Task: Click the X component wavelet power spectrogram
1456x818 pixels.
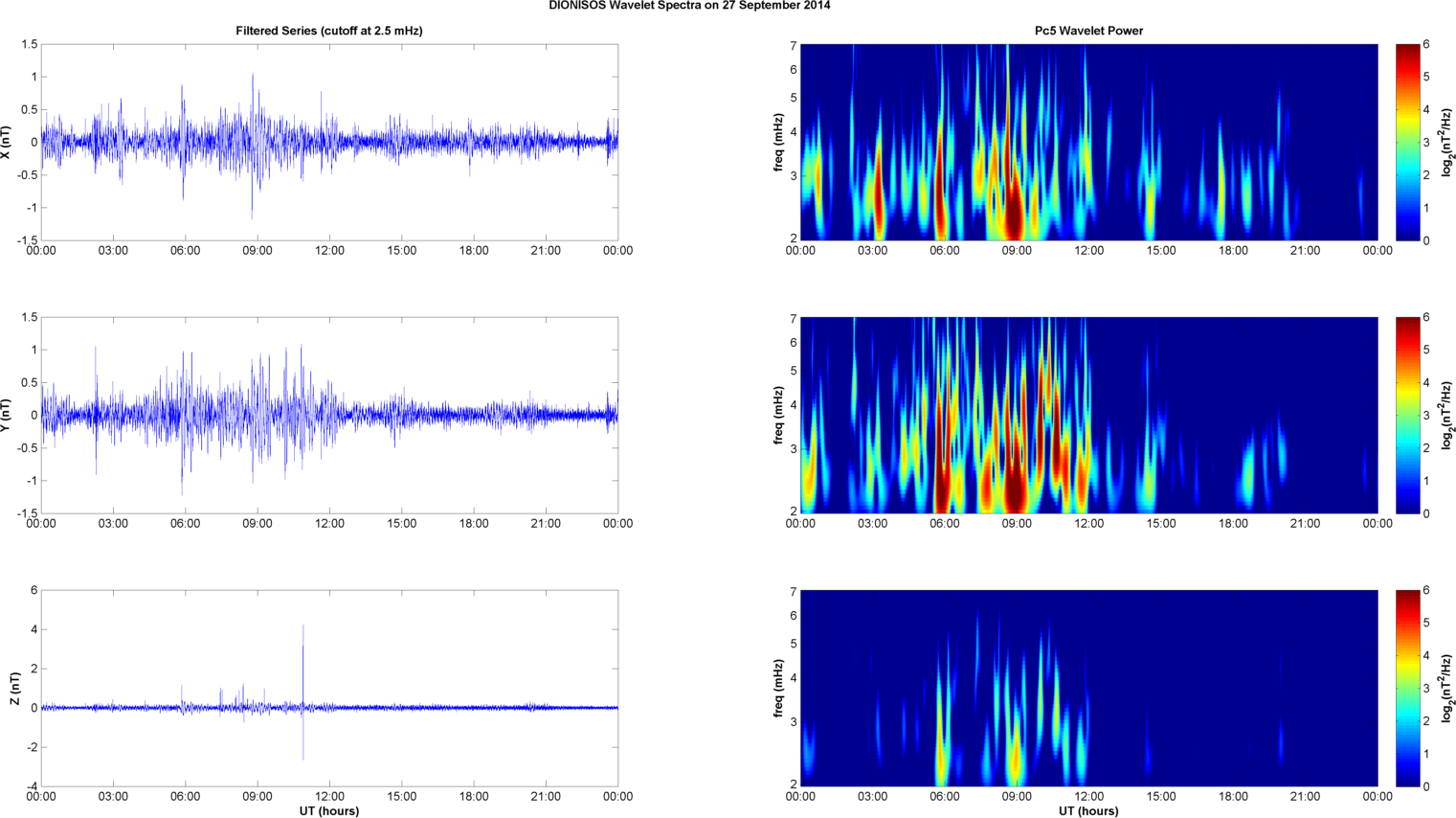Action: [x=1088, y=142]
